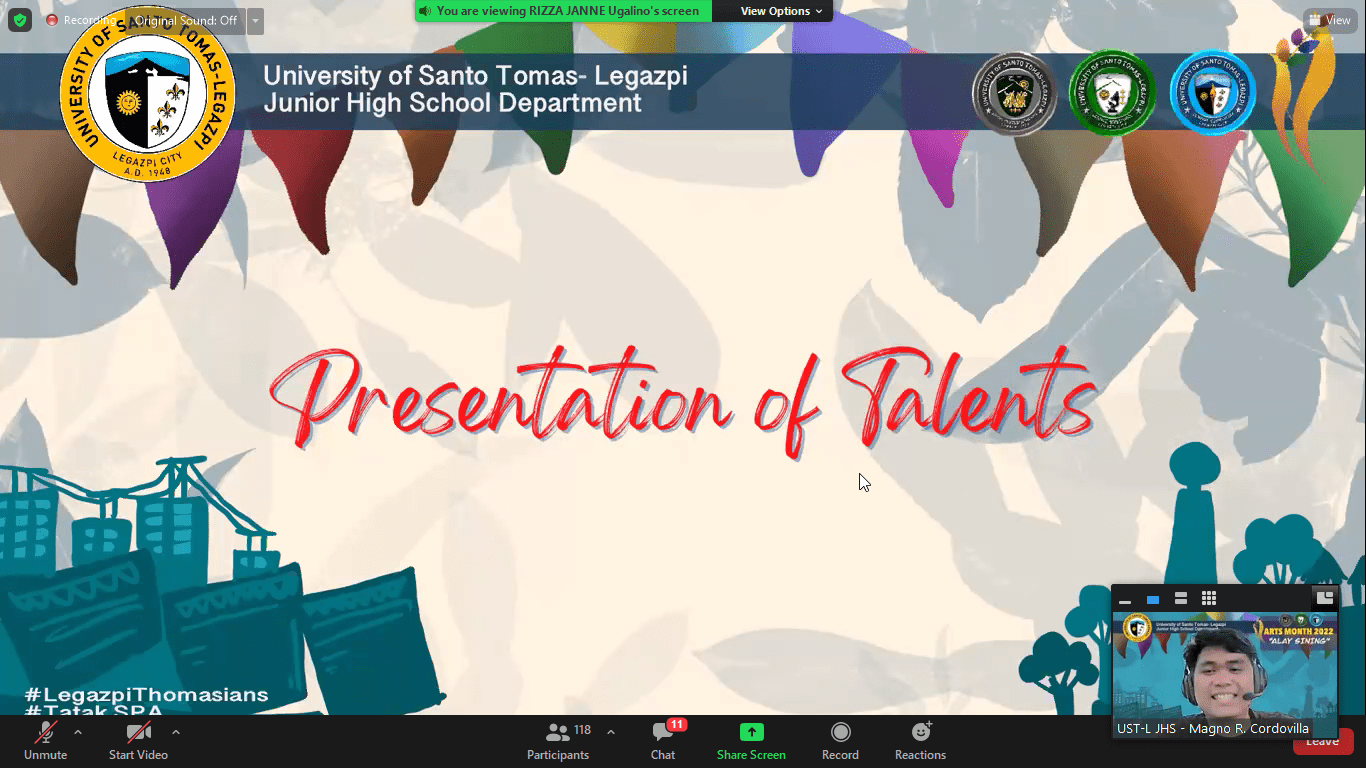
Task: Hide thumbnail video with minimize bar icon
Action: tap(1125, 599)
